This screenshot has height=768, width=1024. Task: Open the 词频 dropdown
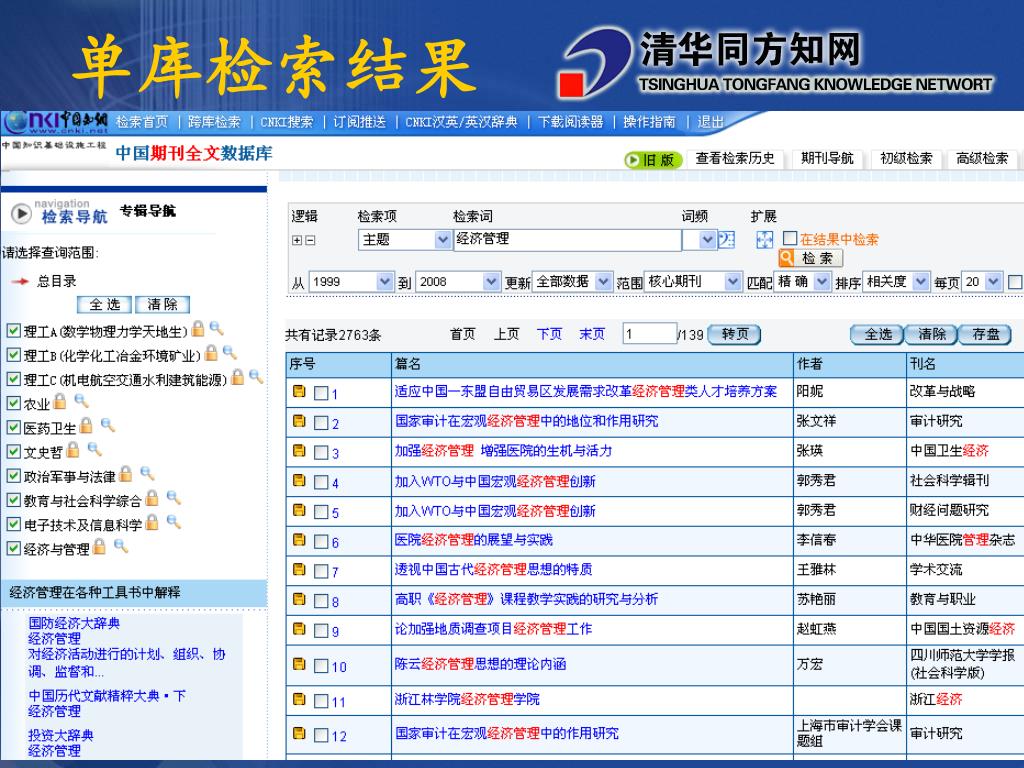pyautogui.click(x=699, y=240)
